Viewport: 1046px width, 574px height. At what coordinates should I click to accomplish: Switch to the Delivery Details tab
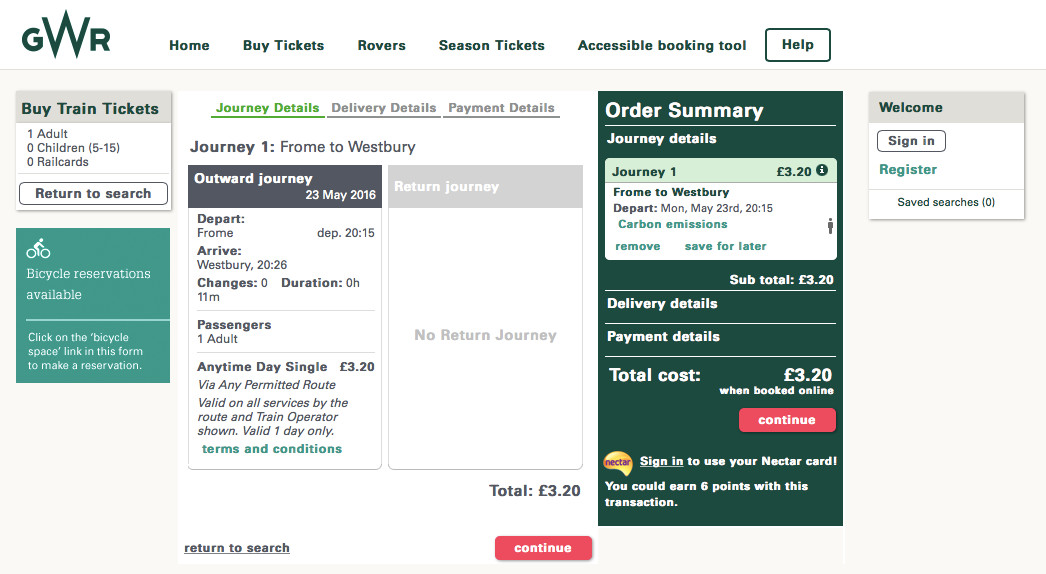click(383, 108)
